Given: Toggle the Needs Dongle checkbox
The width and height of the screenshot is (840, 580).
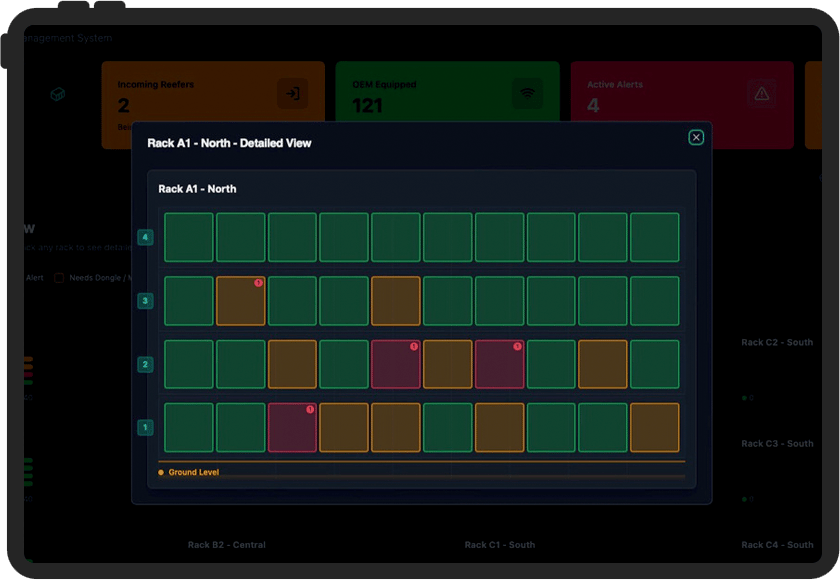Looking at the screenshot, I should point(59,278).
